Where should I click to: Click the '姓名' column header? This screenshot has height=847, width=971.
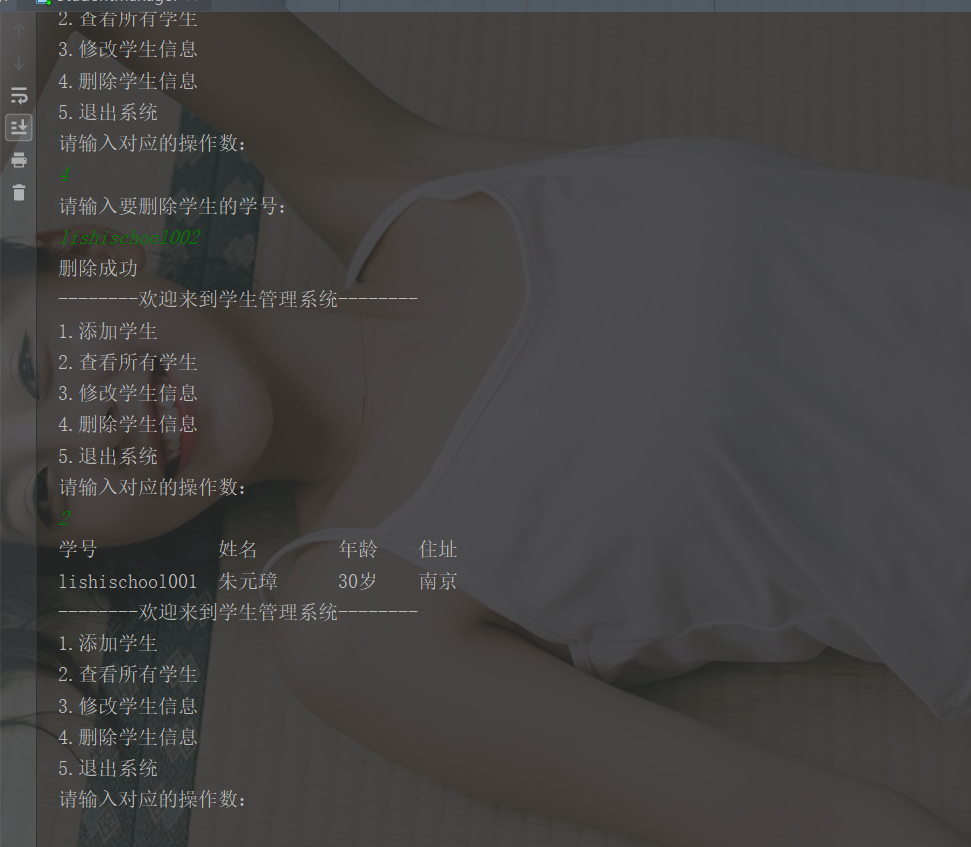click(238, 549)
